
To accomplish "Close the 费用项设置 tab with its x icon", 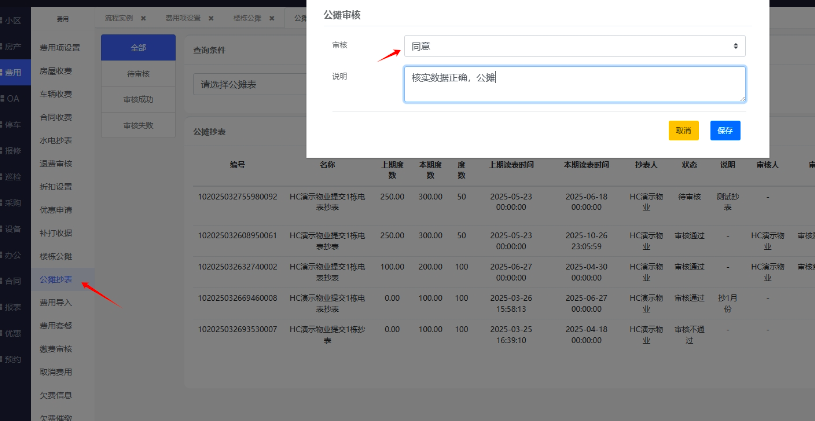I will tap(211, 18).
